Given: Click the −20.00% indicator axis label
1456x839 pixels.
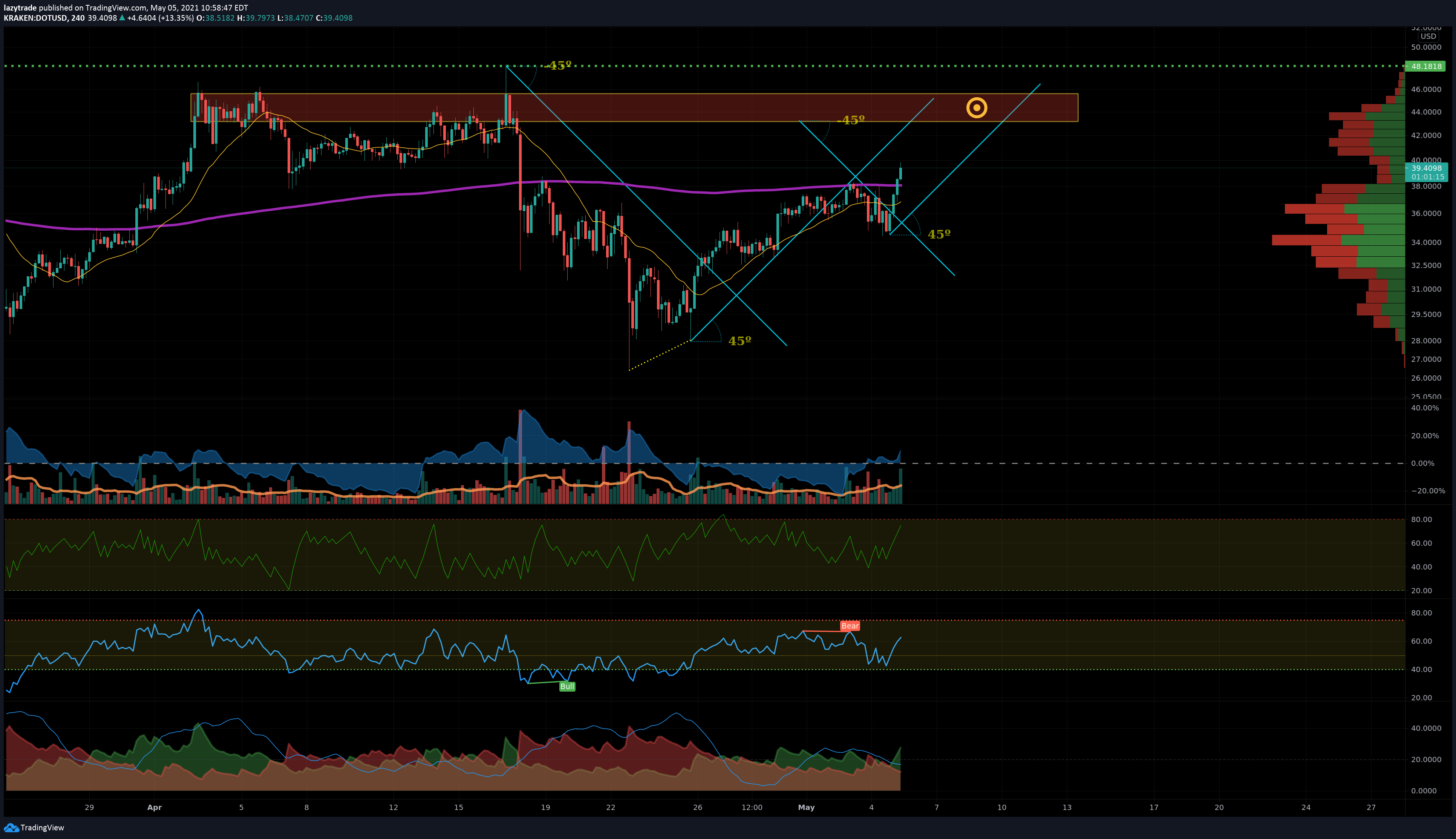Looking at the screenshot, I should pyautogui.click(x=1428, y=491).
